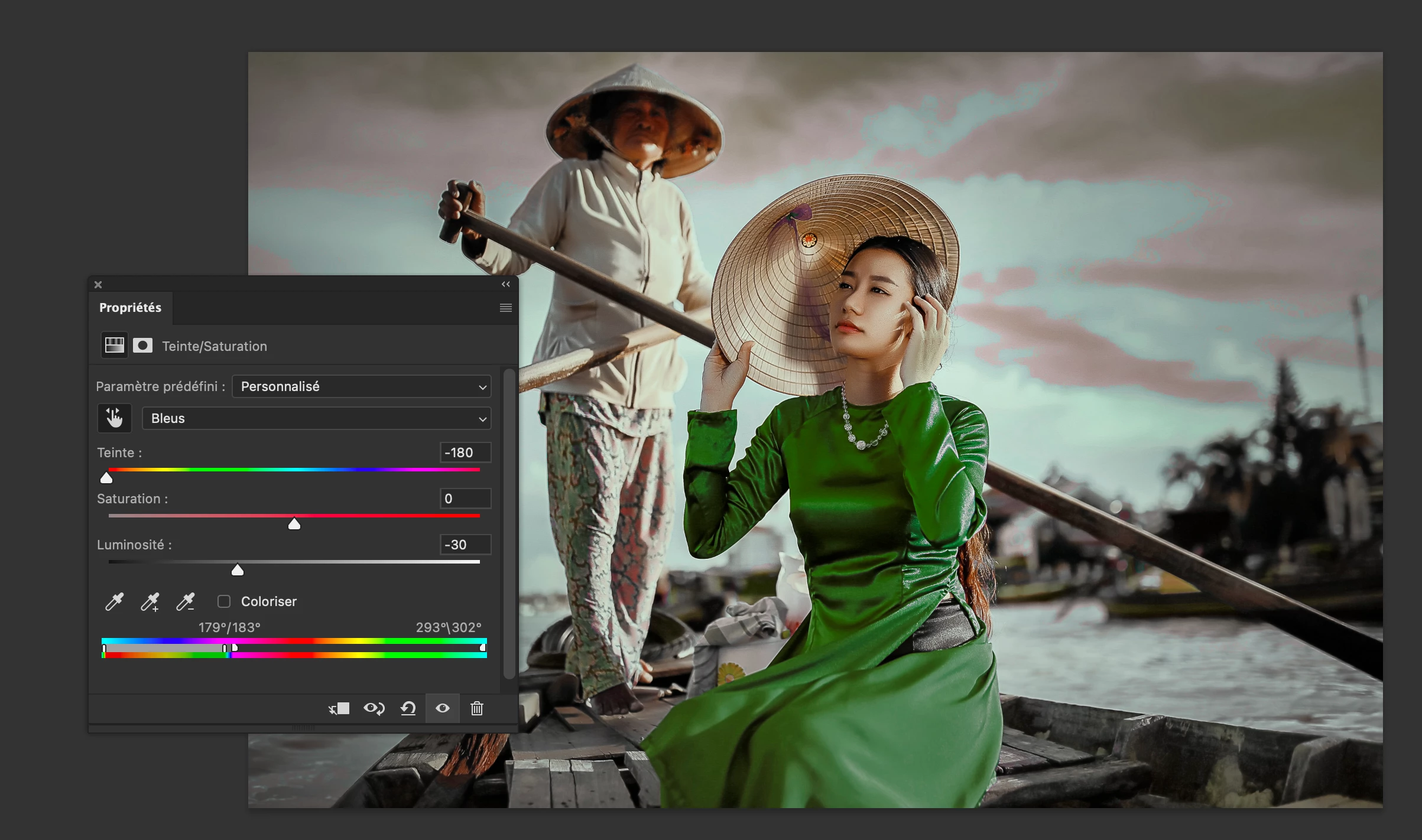Select the add-to-sample eyedropper
This screenshot has width=1422, height=840.
click(150, 602)
